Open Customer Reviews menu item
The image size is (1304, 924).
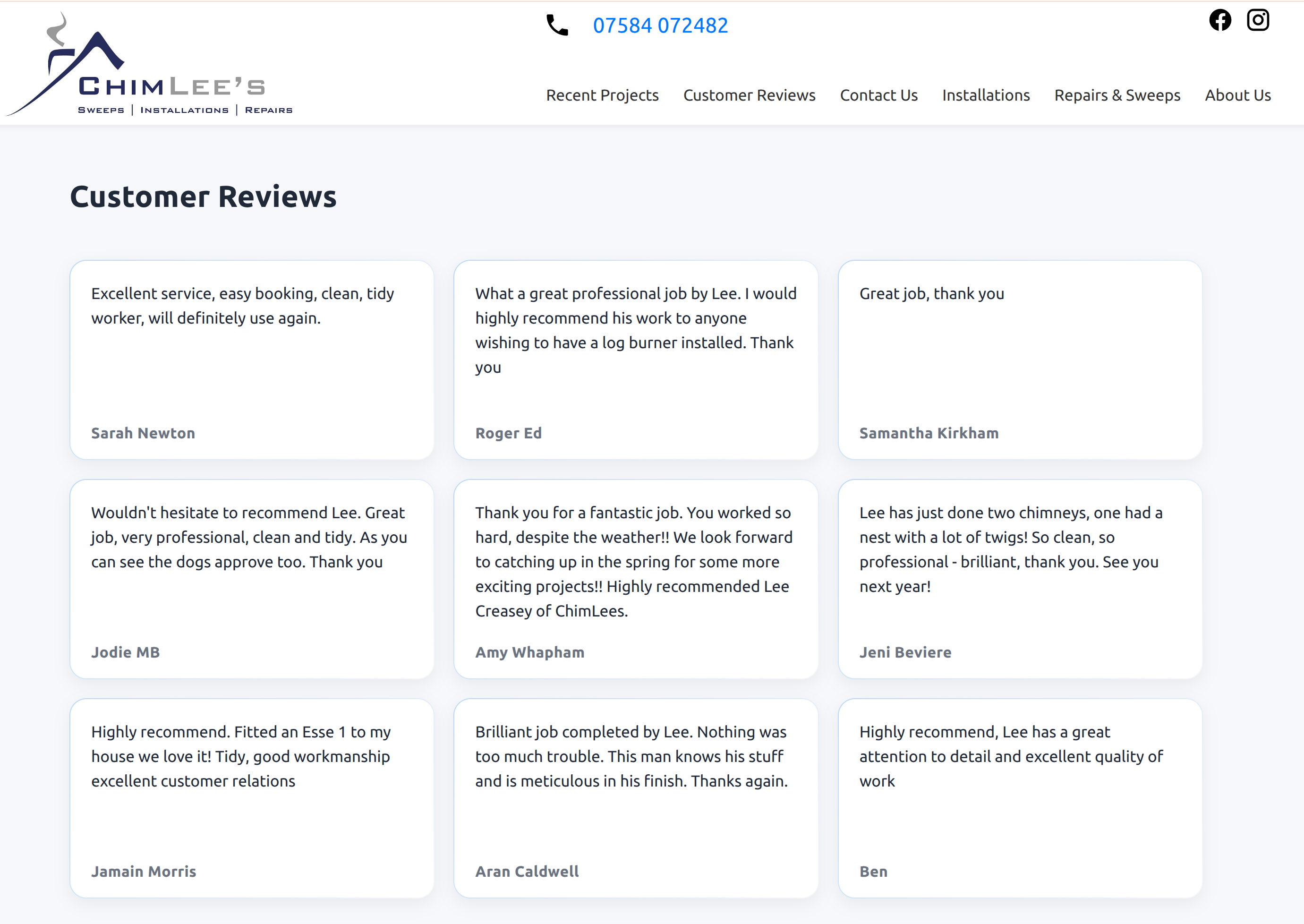click(749, 95)
